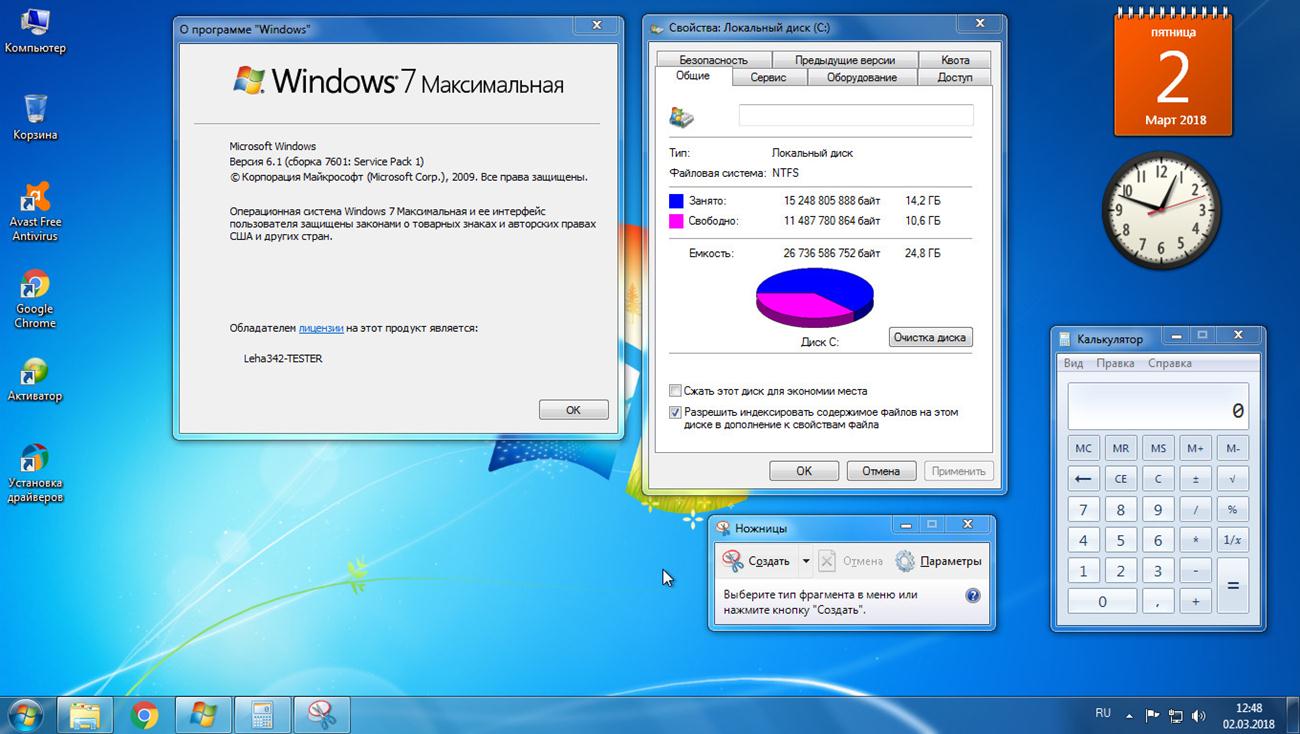Switch to the About Windows taskbar button
The width and height of the screenshot is (1300, 734).
click(204, 715)
